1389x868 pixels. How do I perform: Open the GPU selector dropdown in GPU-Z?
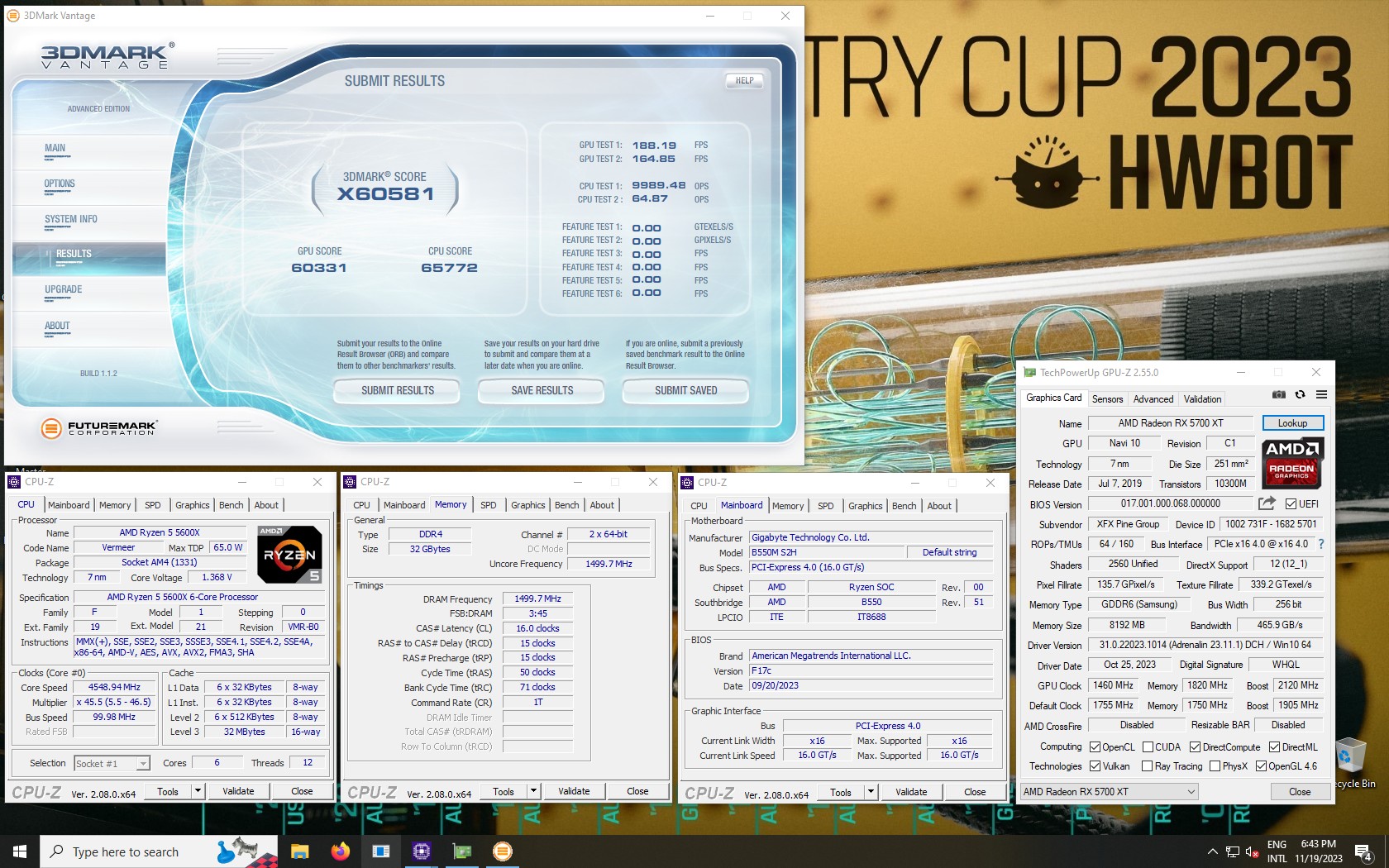1109,791
